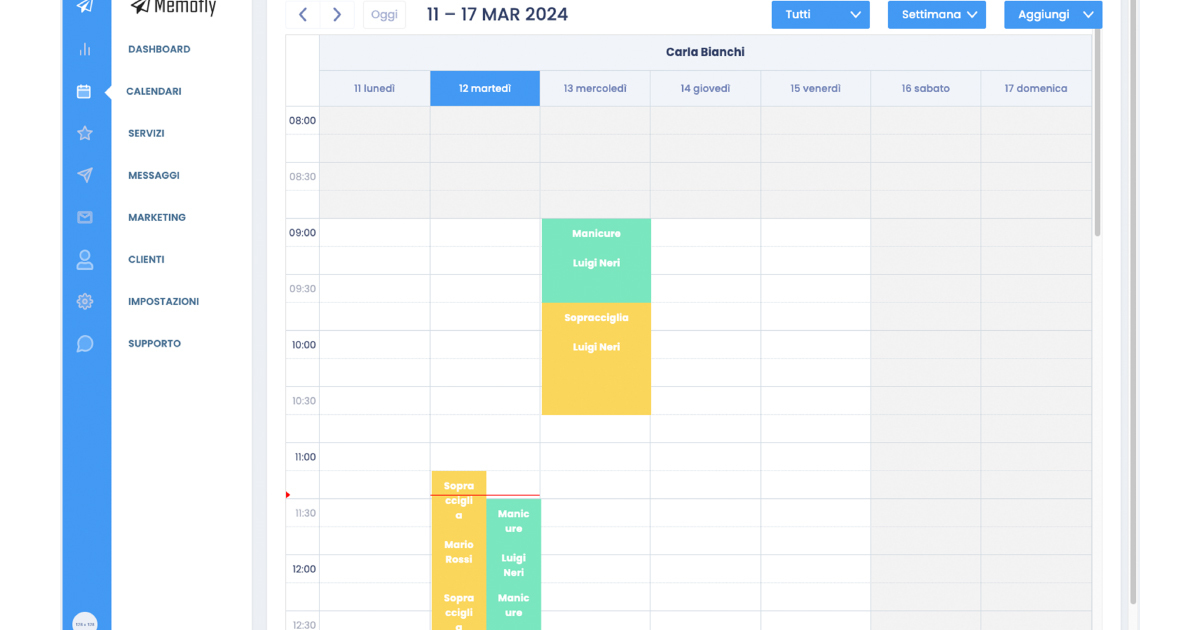Click the person clients sidebar icon
Viewport: 1200px width, 630px height.
(x=85, y=260)
